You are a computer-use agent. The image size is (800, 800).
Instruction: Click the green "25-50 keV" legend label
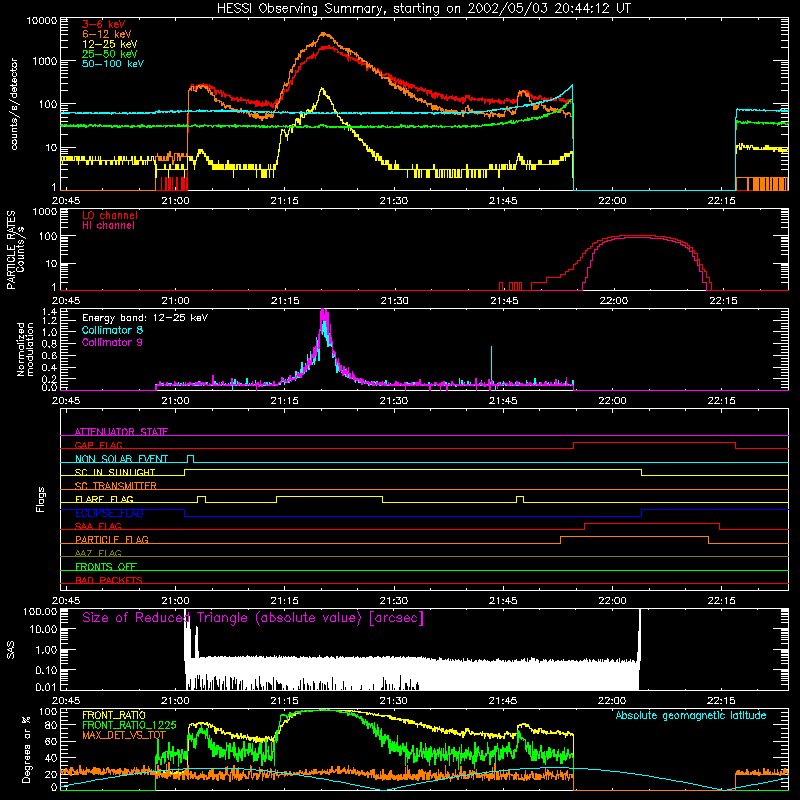click(110, 54)
